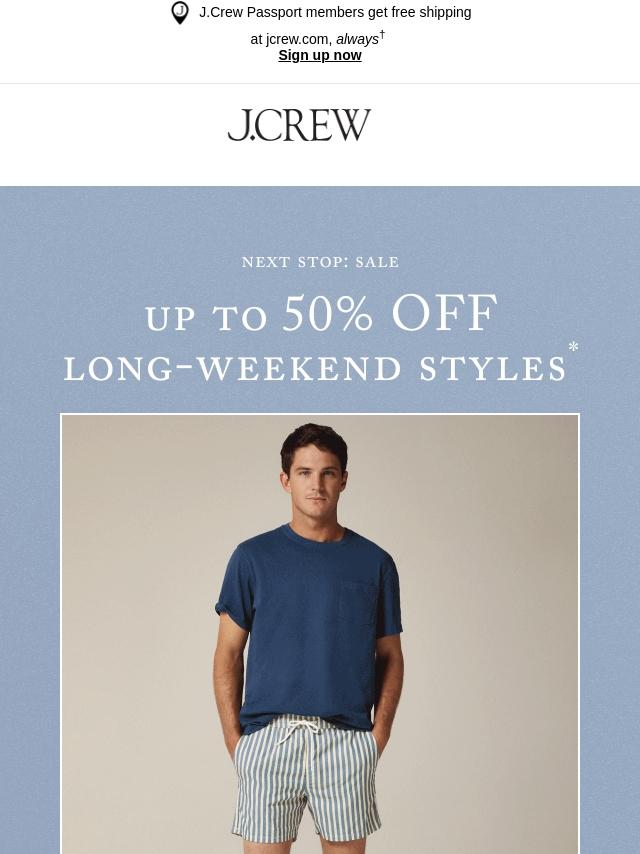Click the asterisk after 'STYLES'

click(x=573, y=346)
